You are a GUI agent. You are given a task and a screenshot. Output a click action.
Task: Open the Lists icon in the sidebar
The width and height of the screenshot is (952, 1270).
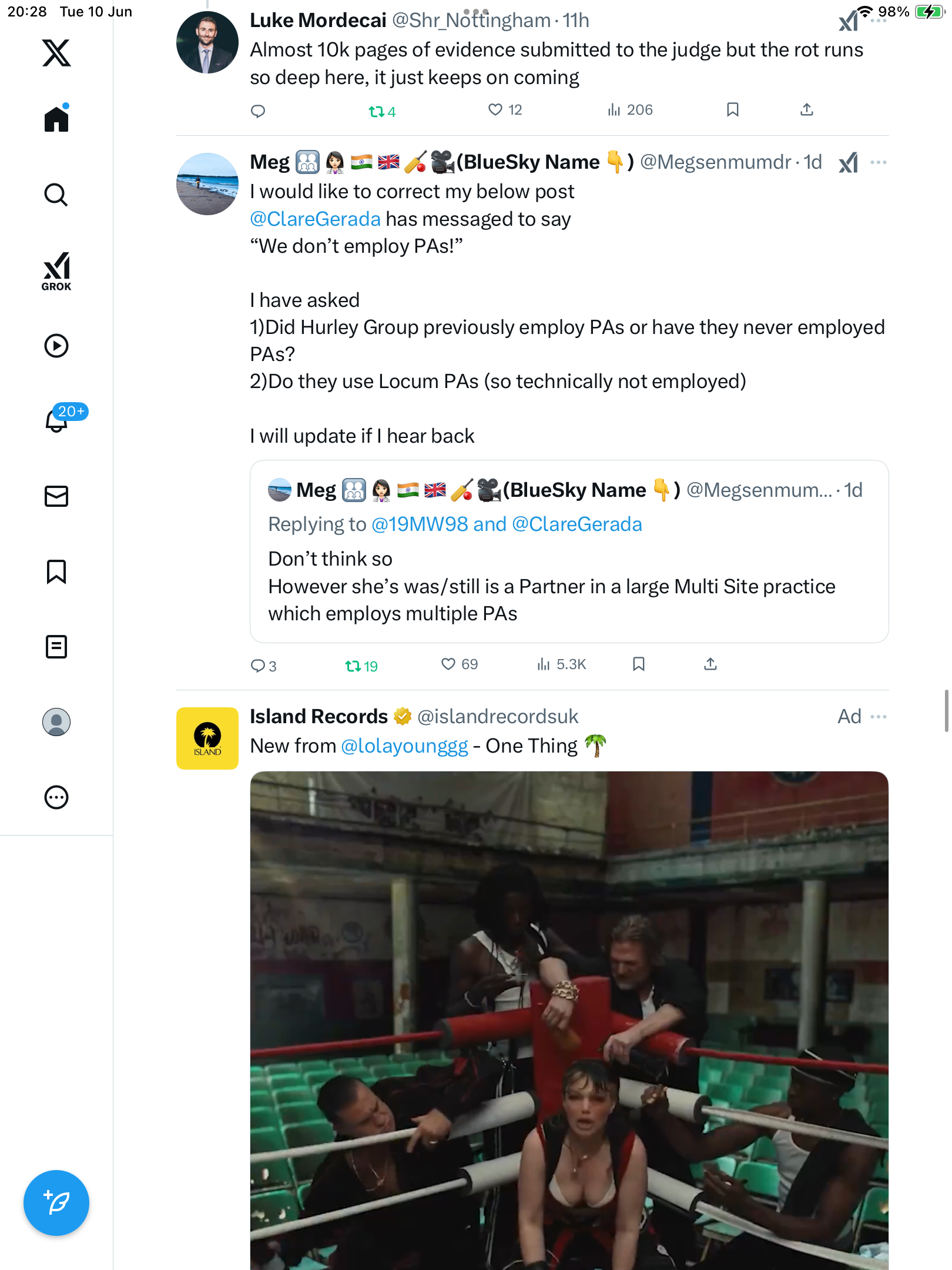56,647
